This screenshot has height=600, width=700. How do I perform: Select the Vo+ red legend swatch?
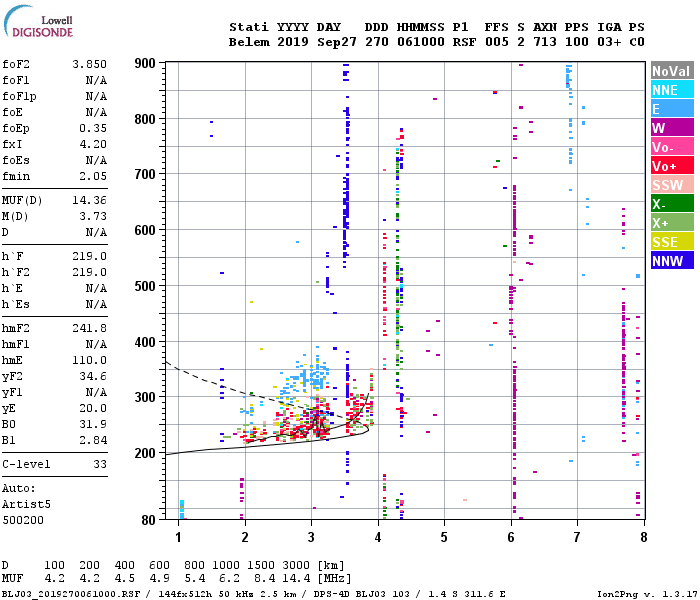click(x=672, y=166)
